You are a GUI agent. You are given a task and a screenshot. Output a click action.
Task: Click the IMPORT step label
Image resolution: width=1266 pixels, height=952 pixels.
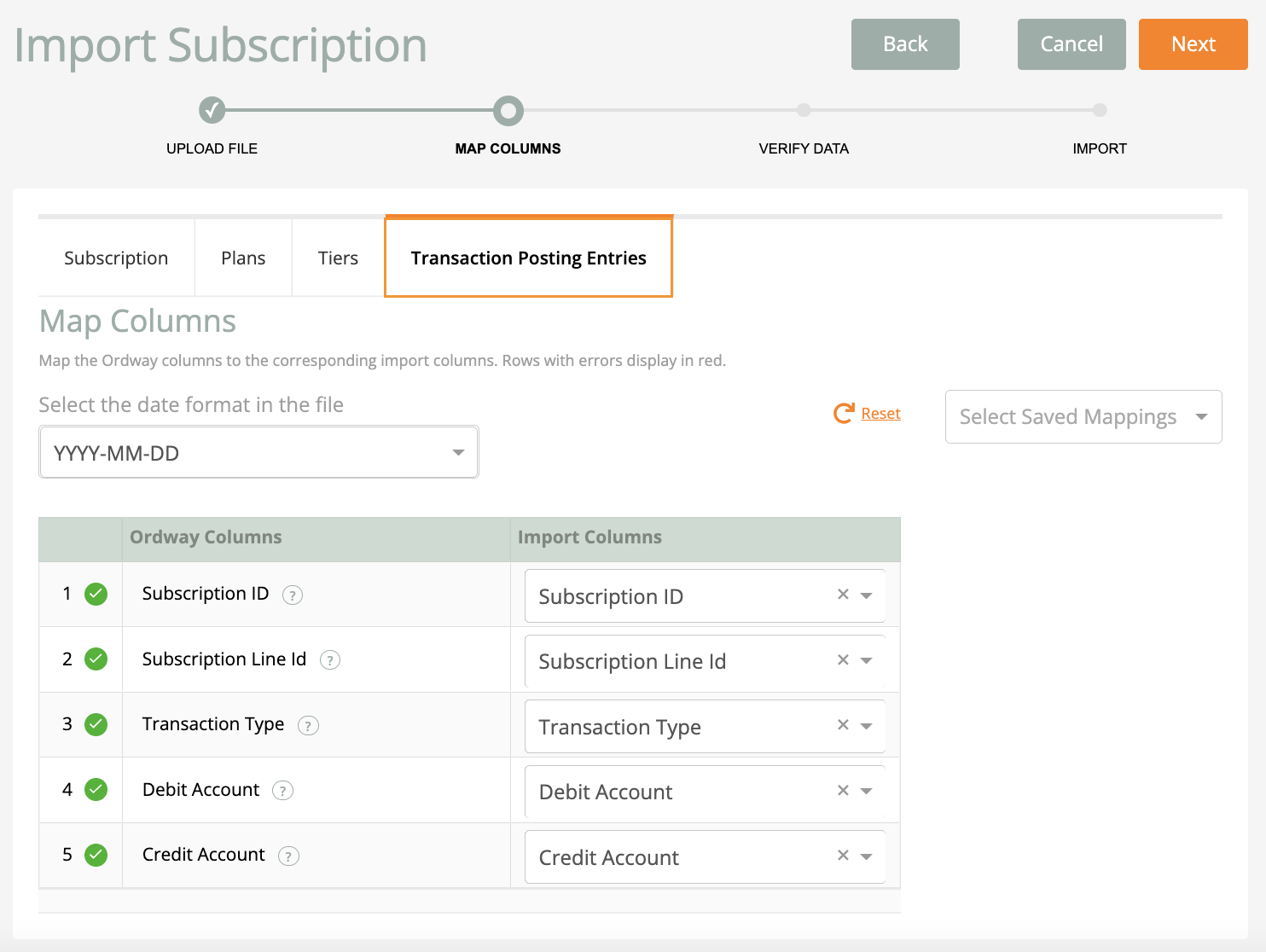click(1100, 148)
